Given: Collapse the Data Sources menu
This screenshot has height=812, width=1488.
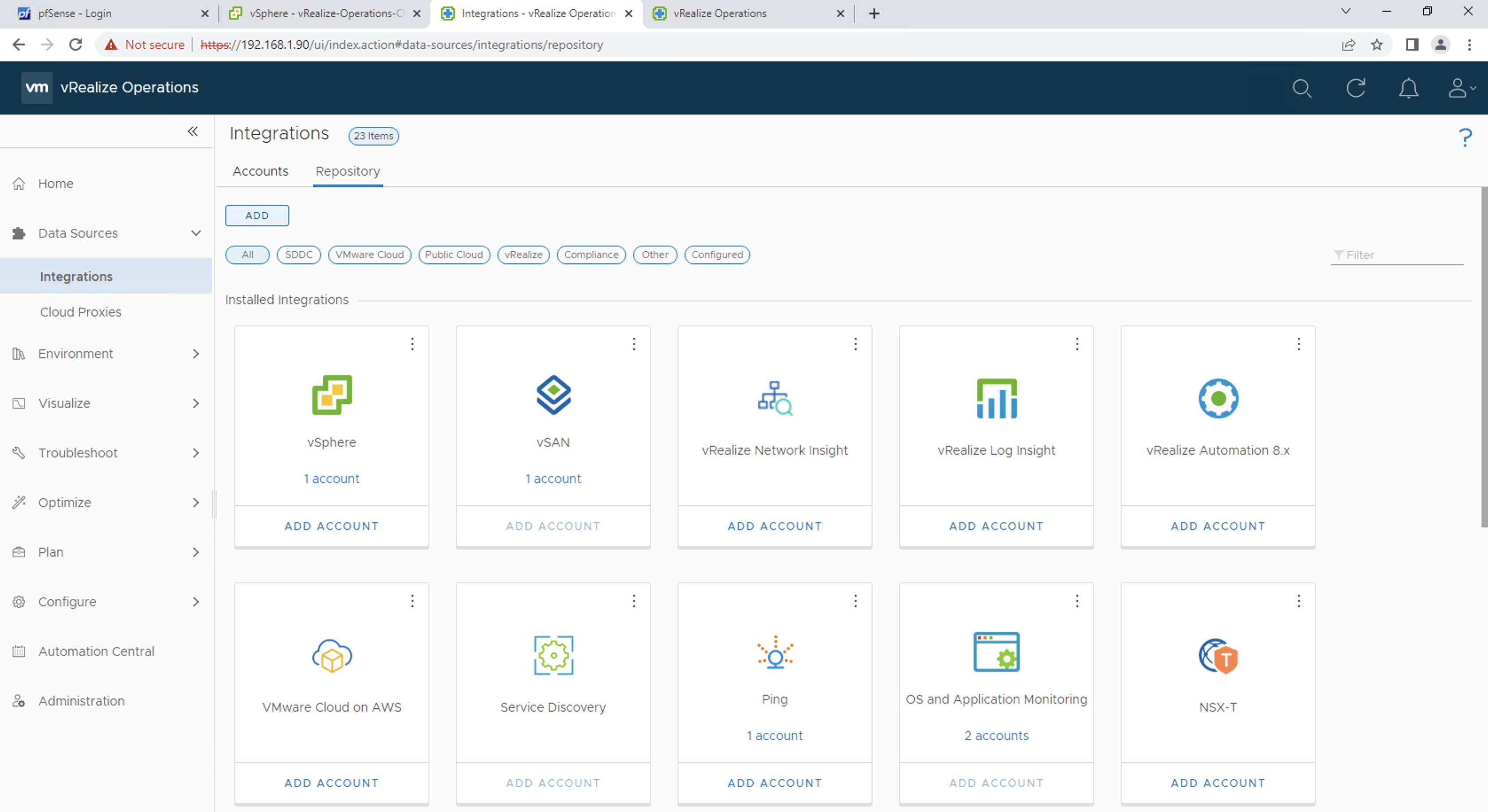Looking at the screenshot, I should [196, 233].
